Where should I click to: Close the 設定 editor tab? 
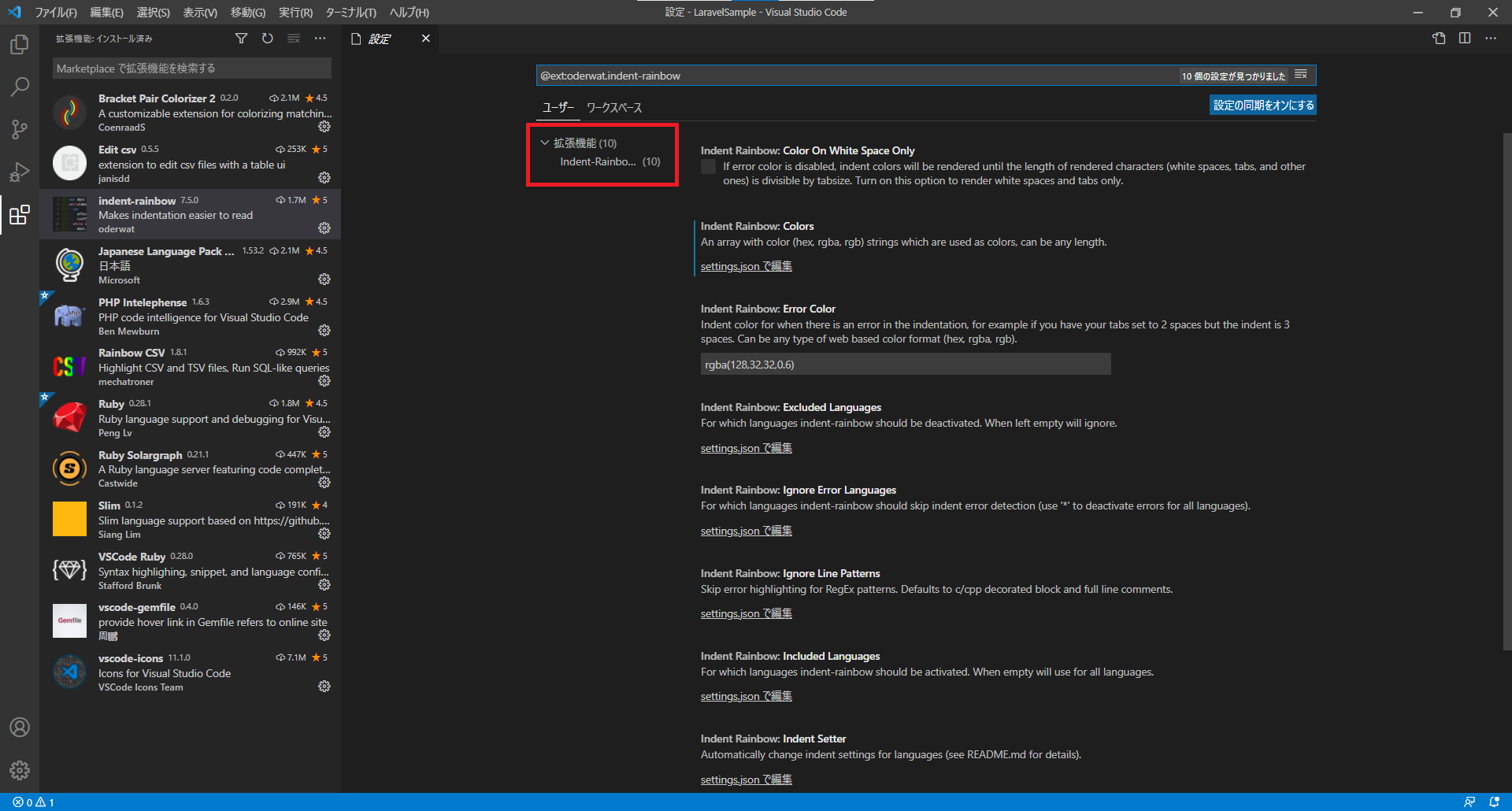426,39
